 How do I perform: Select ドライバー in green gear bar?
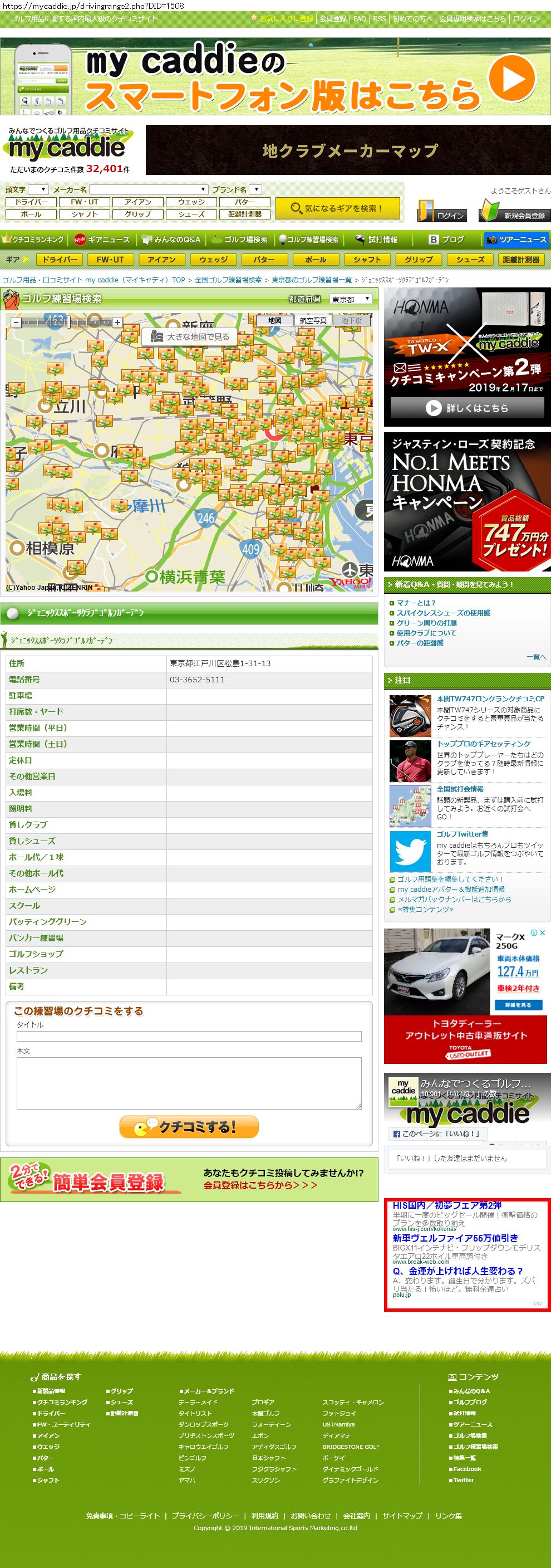(x=60, y=260)
